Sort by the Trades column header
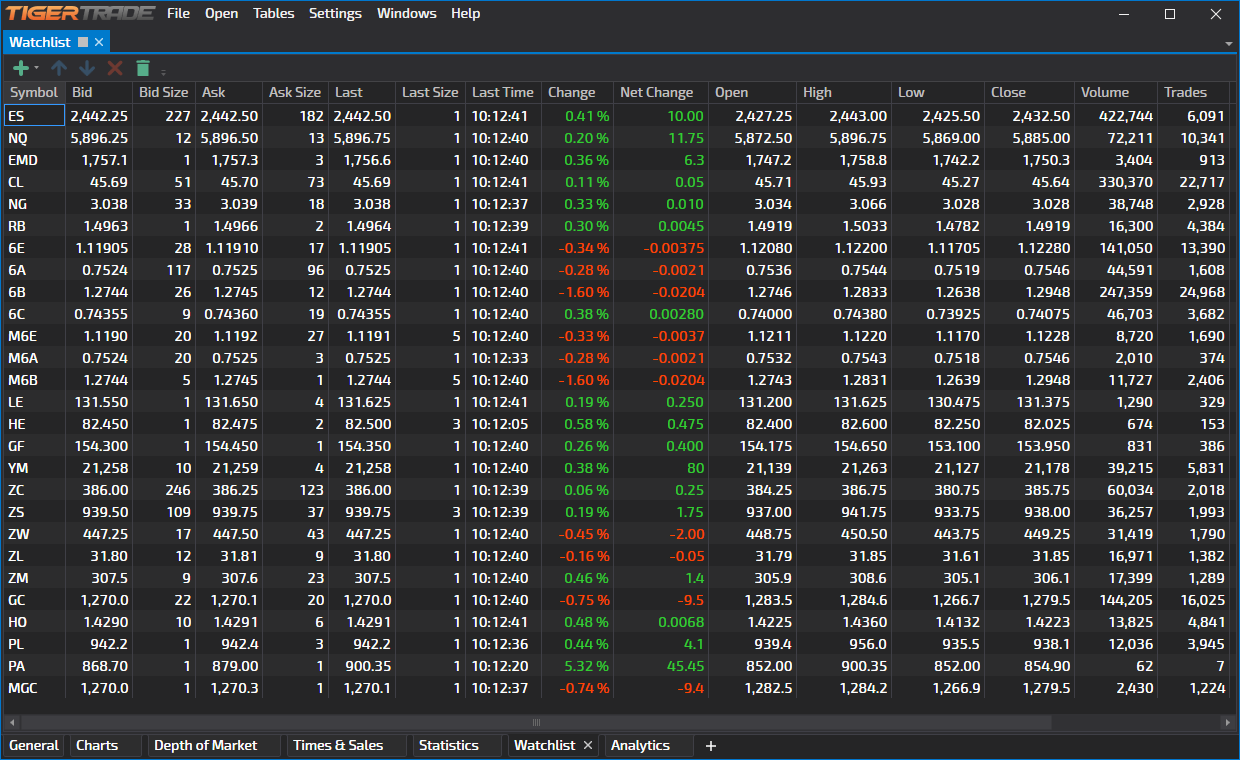Viewport: 1240px width, 760px height. (1194, 92)
